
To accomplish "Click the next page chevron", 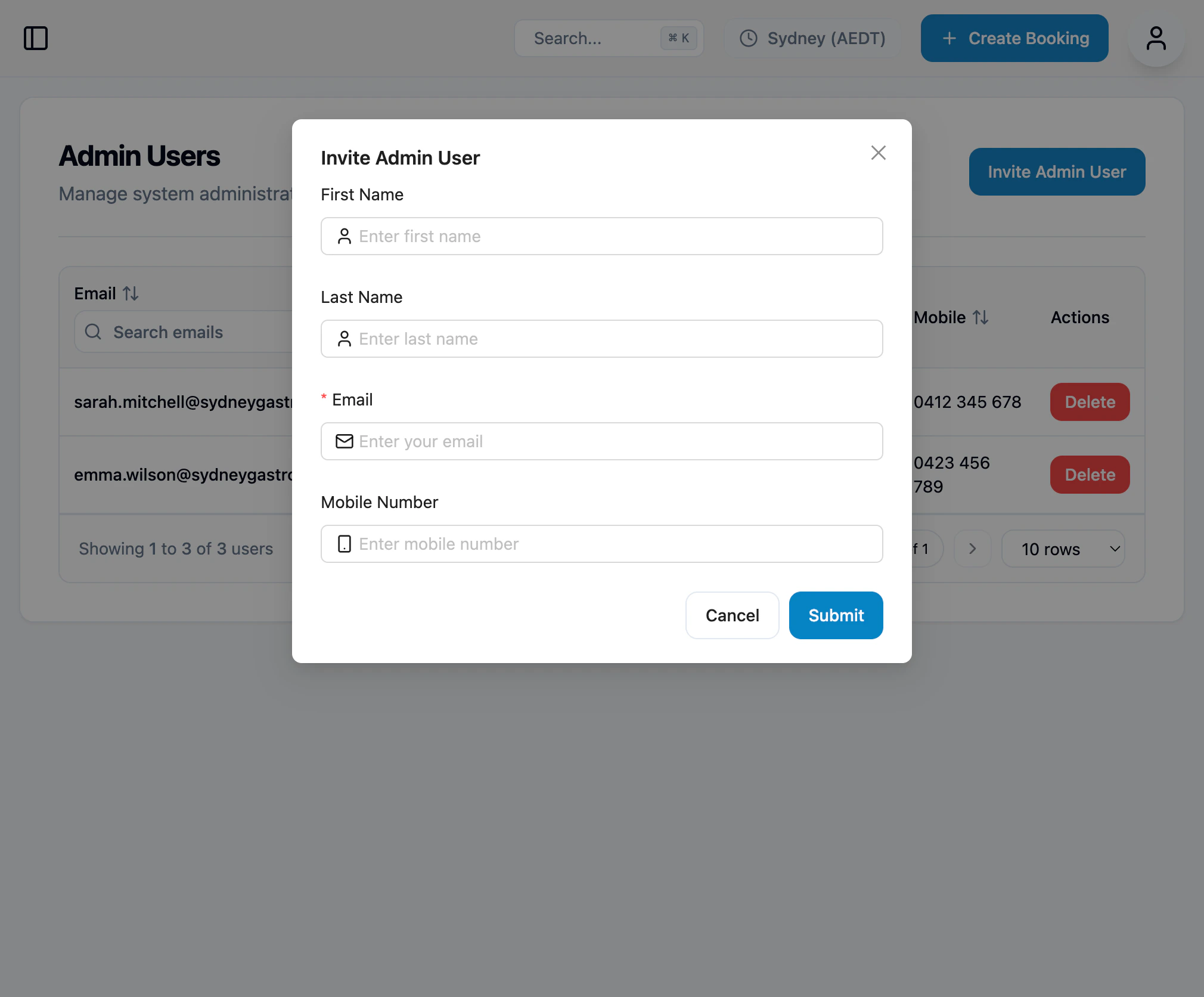I will point(972,549).
